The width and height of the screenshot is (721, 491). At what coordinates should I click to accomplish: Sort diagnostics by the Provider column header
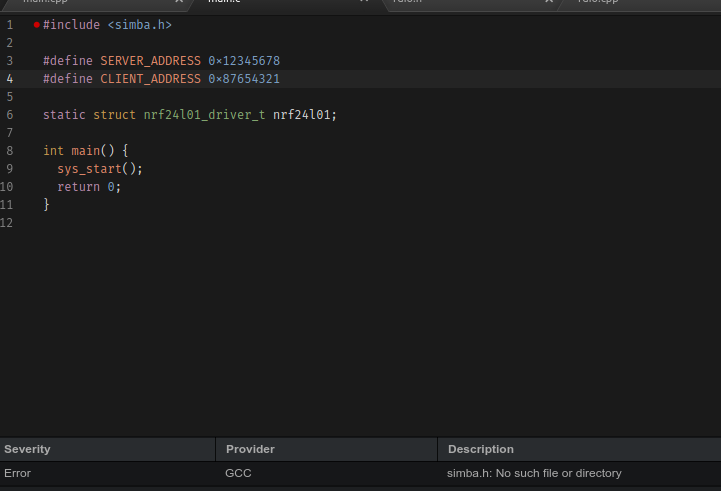click(326, 449)
